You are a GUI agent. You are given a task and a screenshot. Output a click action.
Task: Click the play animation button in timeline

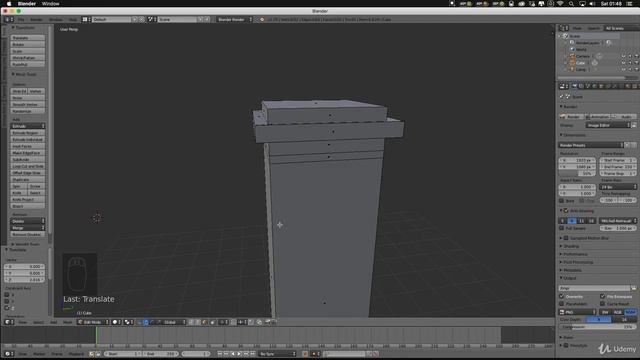(x=239, y=354)
